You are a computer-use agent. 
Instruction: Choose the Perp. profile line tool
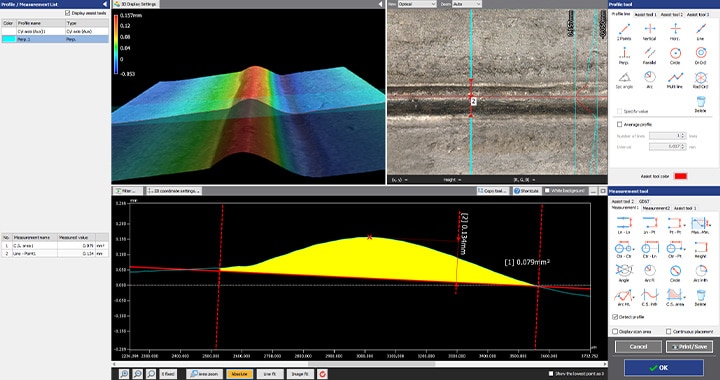click(624, 55)
